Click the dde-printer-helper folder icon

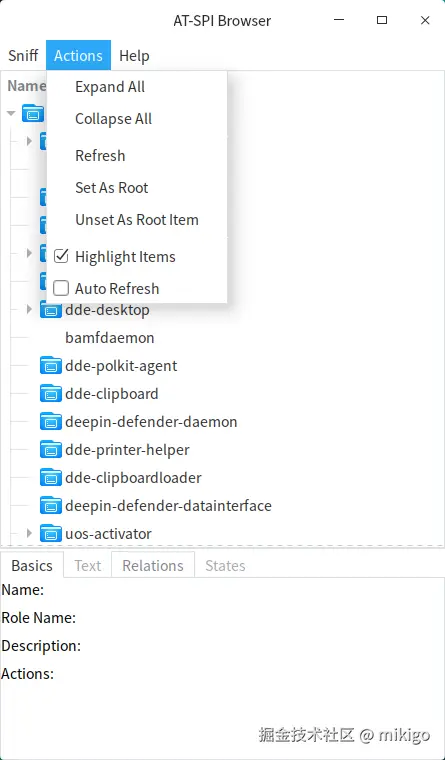pyautogui.click(x=51, y=450)
